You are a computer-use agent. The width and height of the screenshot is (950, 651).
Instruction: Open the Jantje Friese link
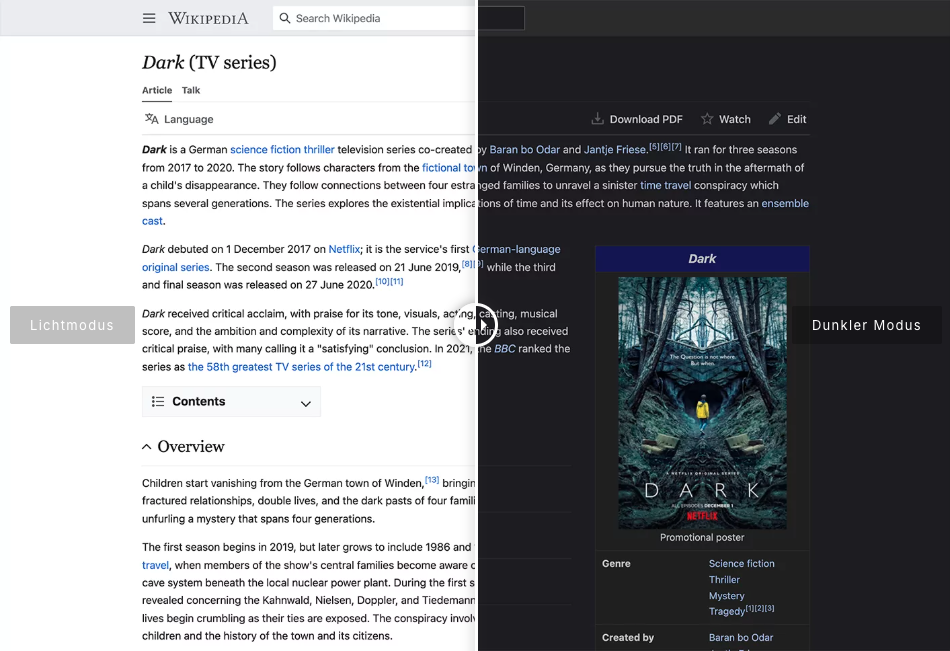click(614, 150)
